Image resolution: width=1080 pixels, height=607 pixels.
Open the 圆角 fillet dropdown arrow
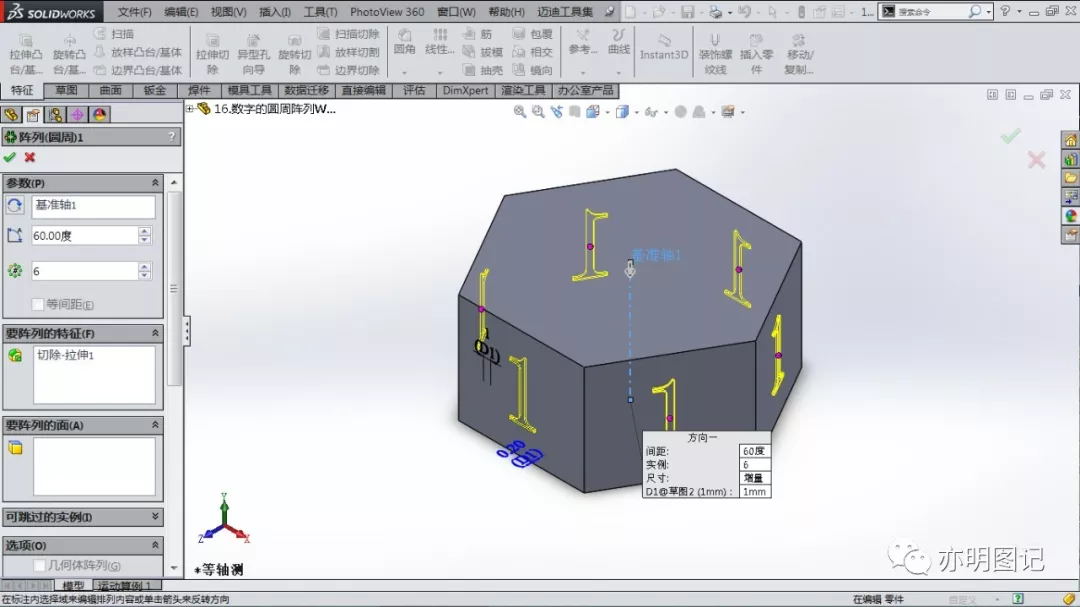404,72
